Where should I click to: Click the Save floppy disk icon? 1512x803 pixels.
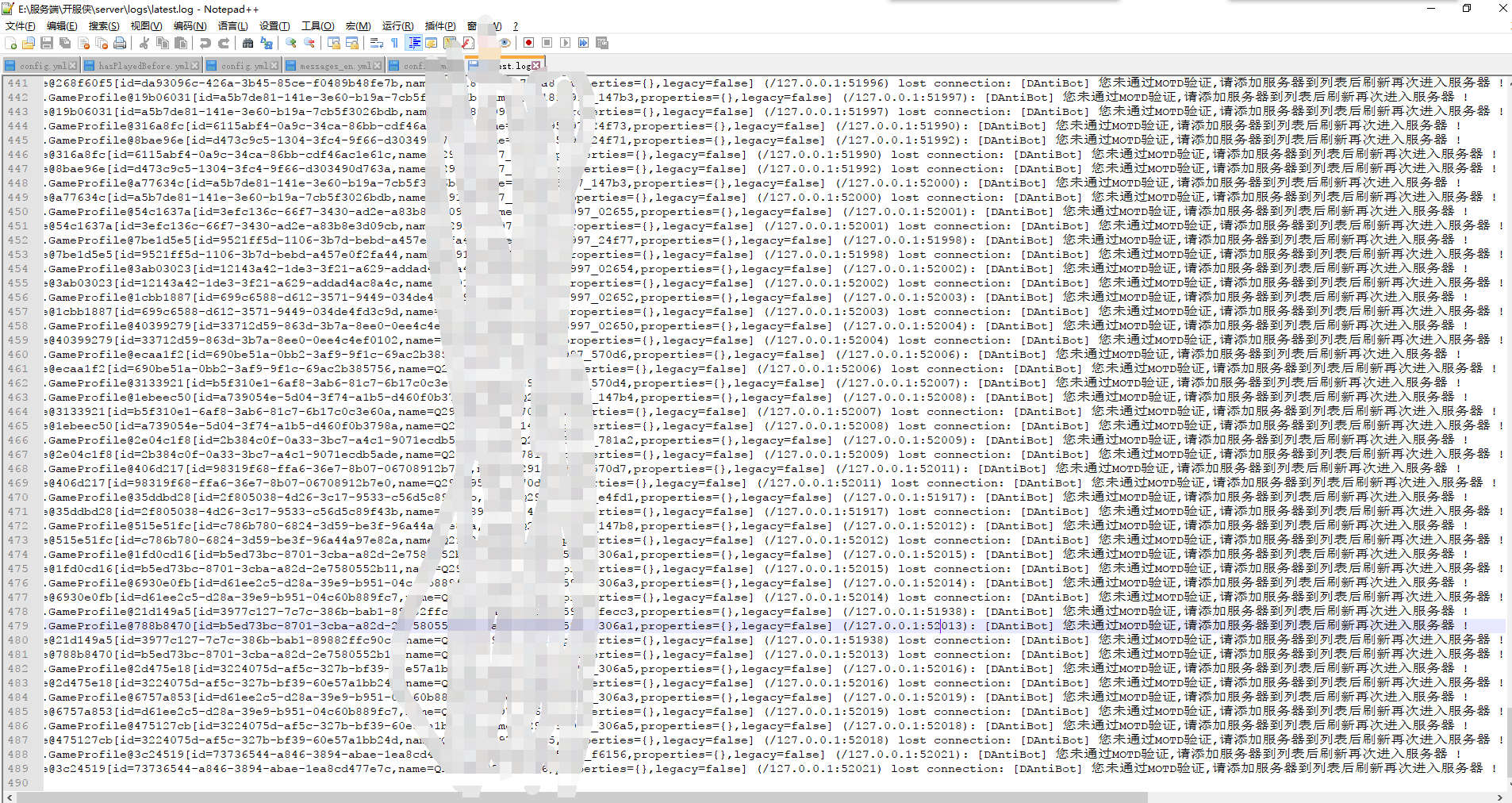coord(47,43)
